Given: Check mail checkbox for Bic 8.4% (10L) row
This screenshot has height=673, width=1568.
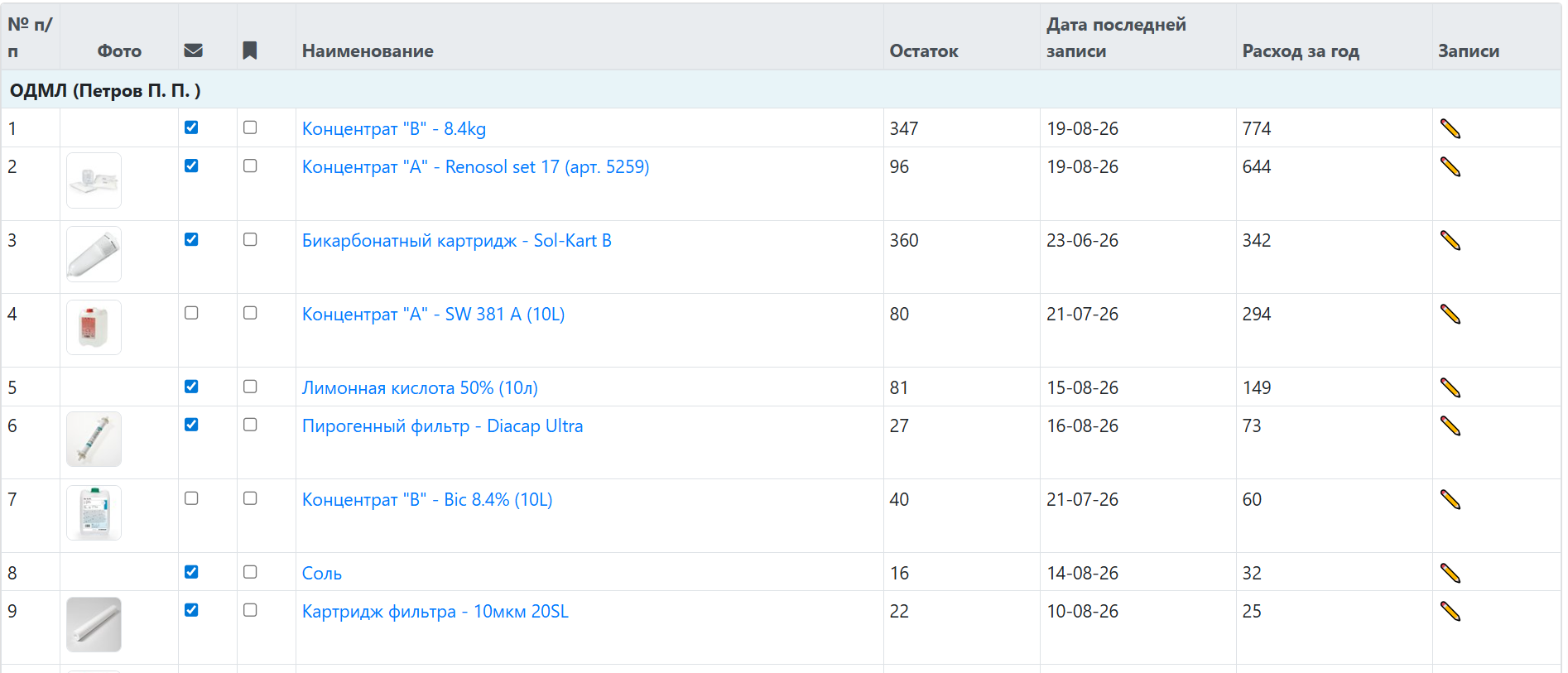Looking at the screenshot, I should tap(191, 498).
